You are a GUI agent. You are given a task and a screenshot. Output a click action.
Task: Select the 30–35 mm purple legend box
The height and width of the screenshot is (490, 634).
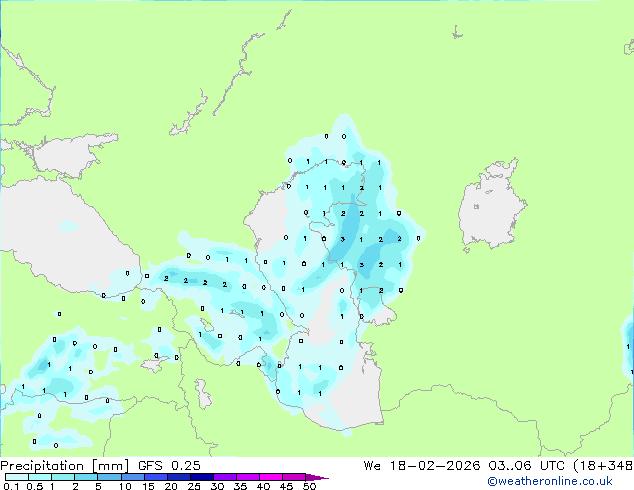[x=224, y=477]
